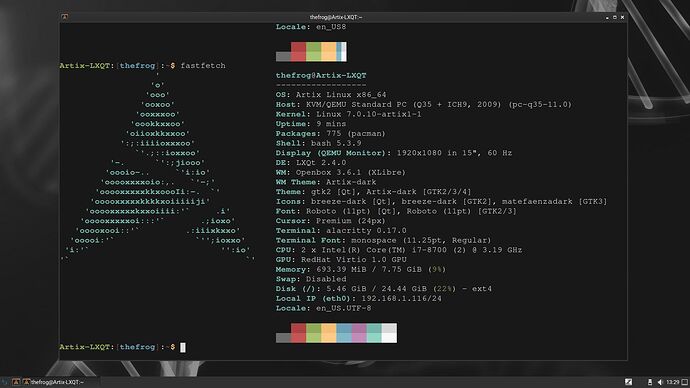Click the yellow swatch in the top color palette
This screenshot has height=388, width=690.
tap(329, 52)
